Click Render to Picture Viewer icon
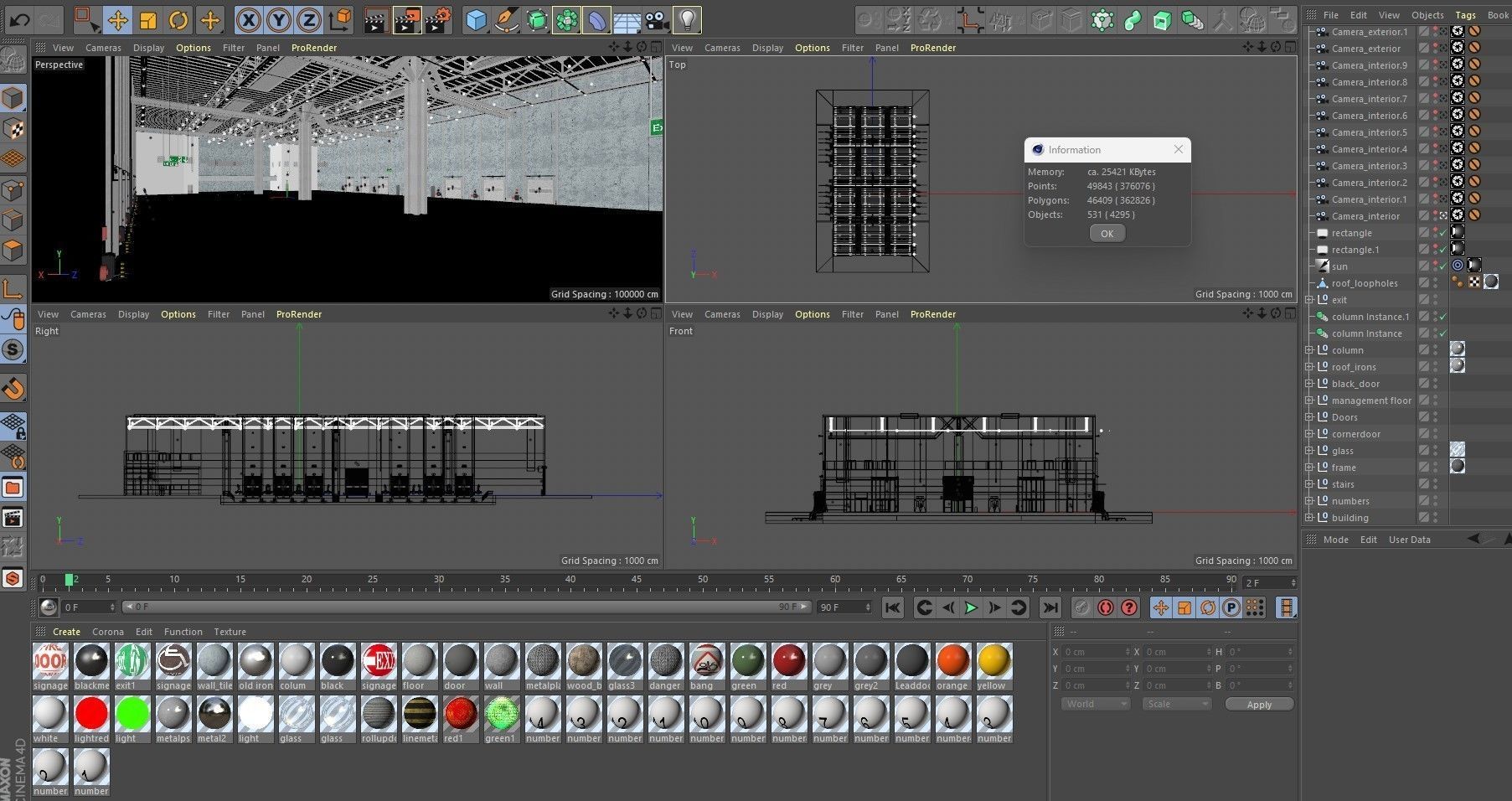1512x801 pixels. click(407, 19)
